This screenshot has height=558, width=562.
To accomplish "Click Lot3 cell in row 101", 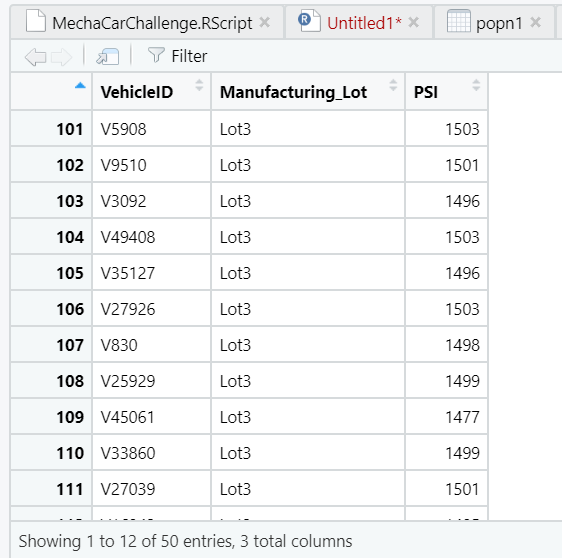I will [308, 129].
